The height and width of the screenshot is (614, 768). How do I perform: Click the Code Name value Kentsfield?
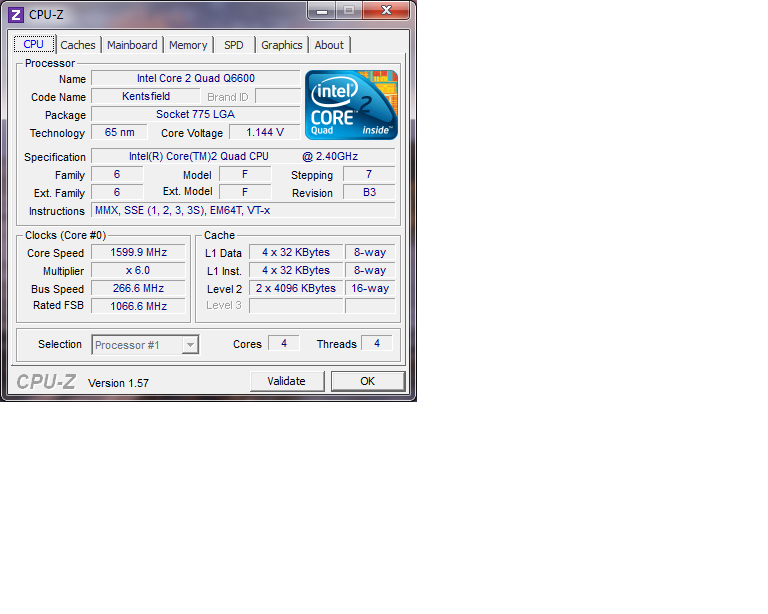146,96
